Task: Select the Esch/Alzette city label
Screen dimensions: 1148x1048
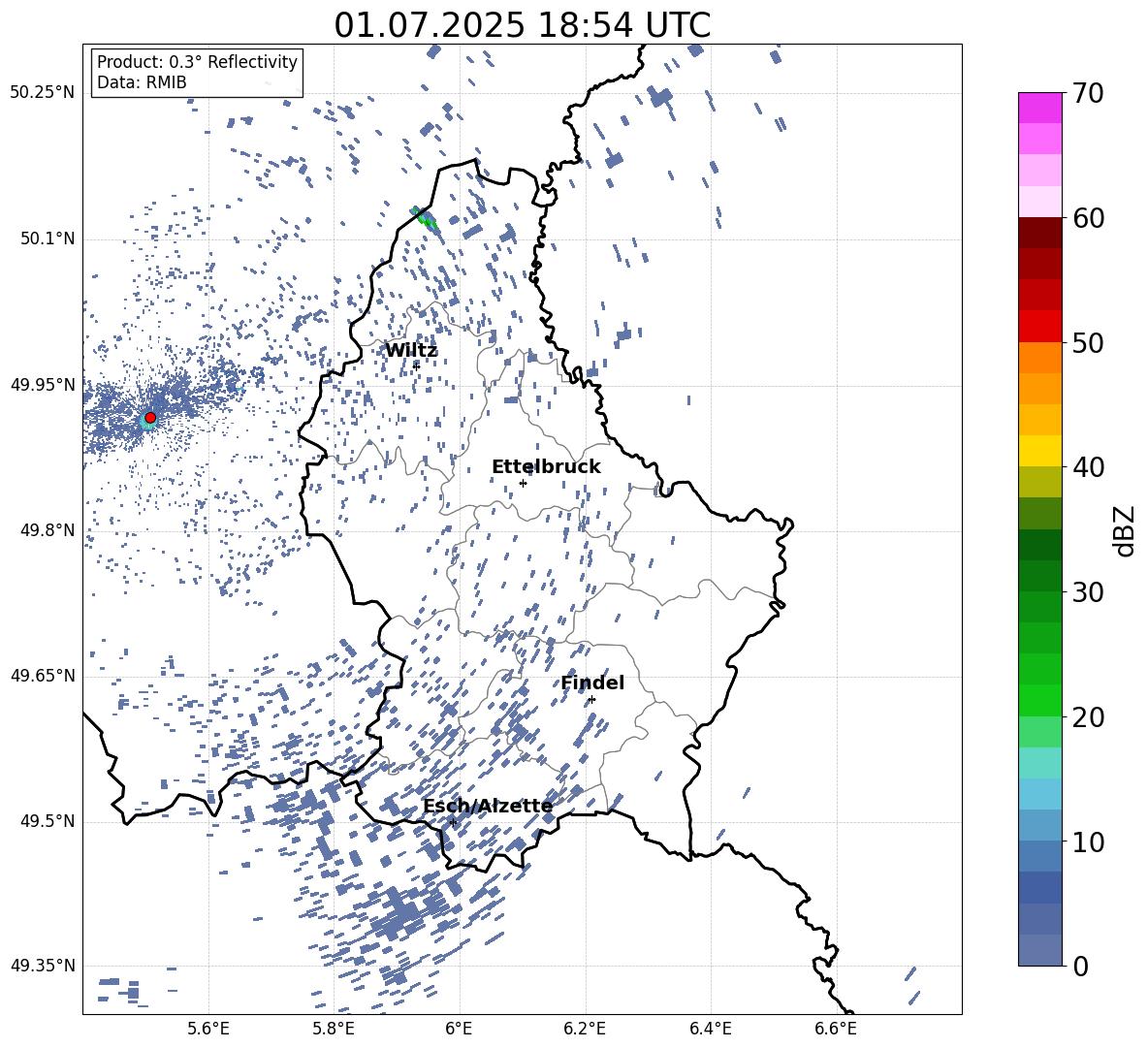Action: pyautogui.click(x=488, y=806)
